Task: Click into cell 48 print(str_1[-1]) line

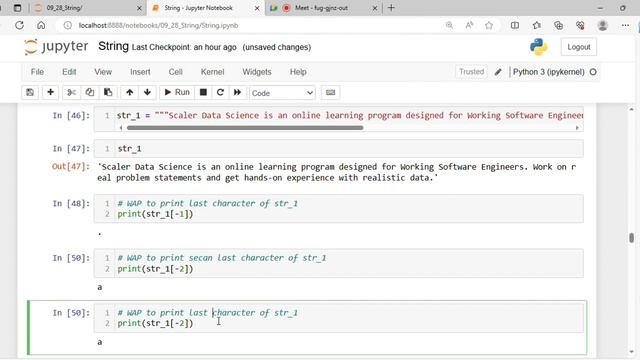Action: pos(155,214)
